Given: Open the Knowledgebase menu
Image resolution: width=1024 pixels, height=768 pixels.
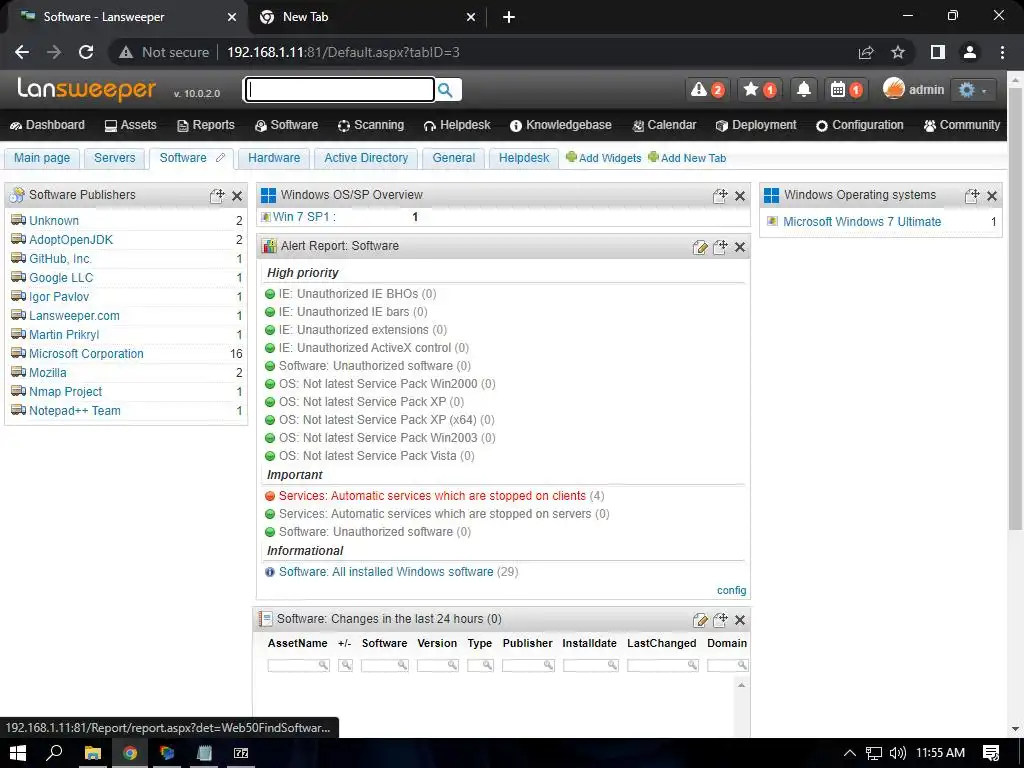Looking at the screenshot, I should (x=560, y=125).
